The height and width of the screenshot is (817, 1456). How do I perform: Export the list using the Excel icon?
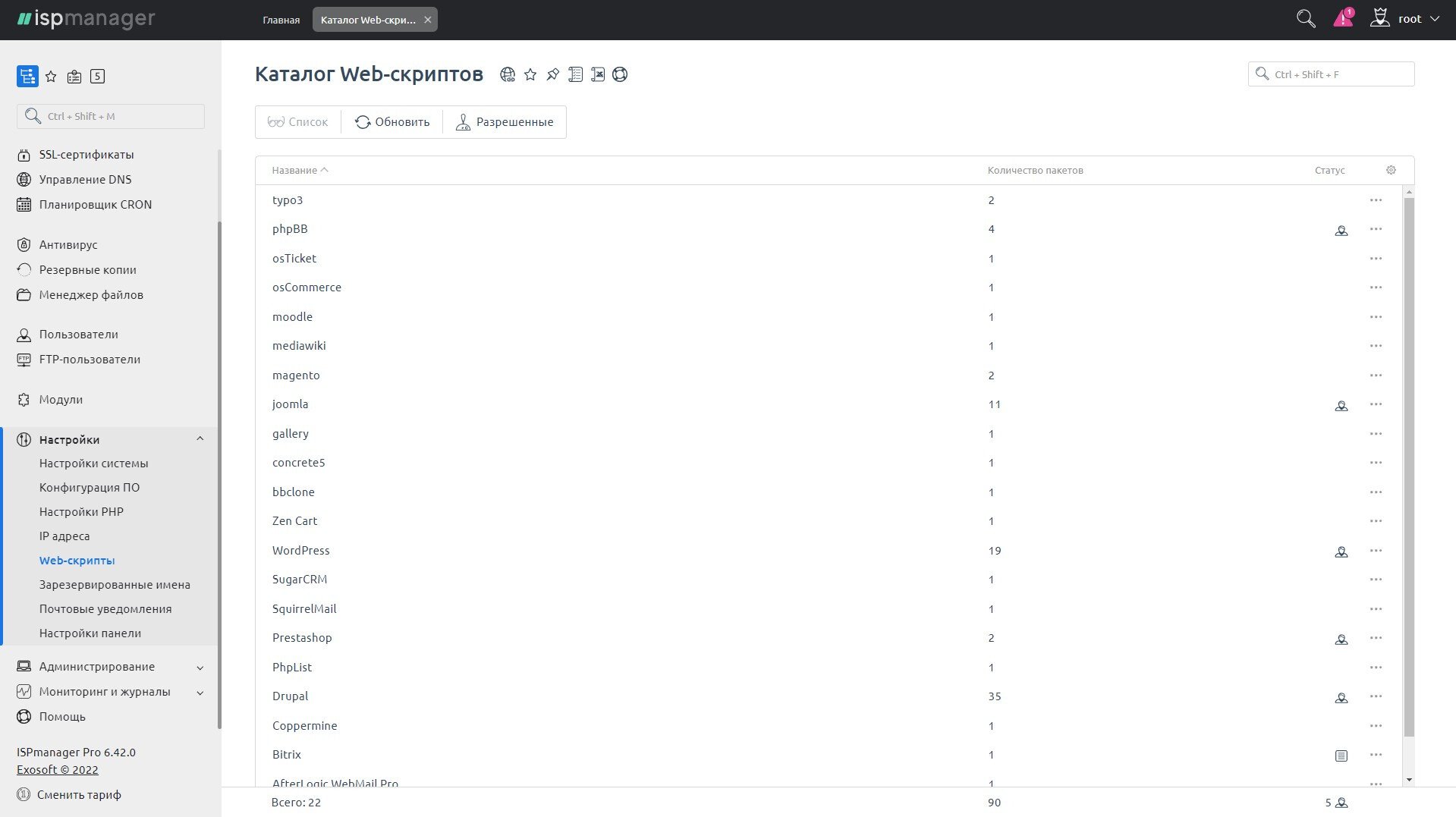pos(598,74)
